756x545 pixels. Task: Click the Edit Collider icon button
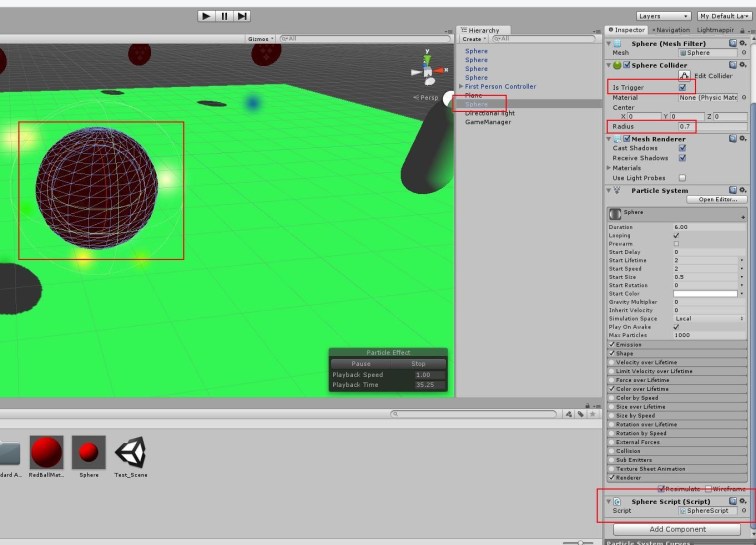[685, 76]
